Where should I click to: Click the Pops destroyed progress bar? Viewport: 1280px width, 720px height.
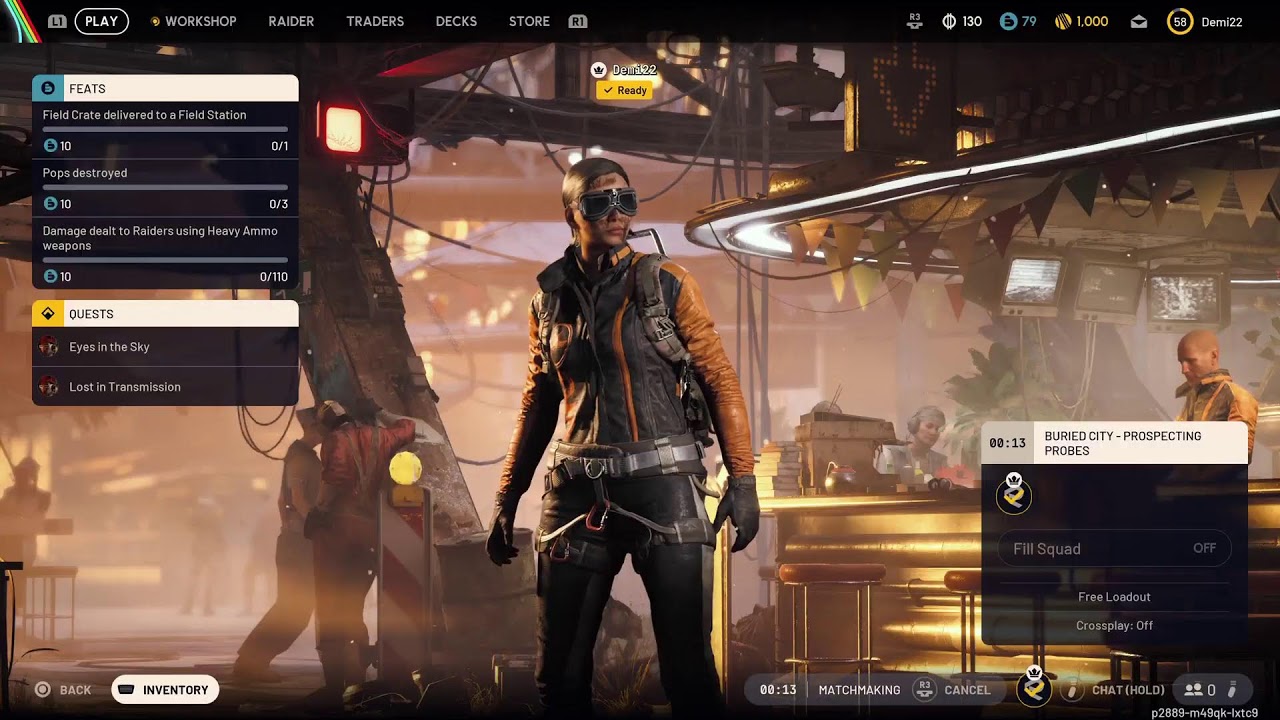pyautogui.click(x=165, y=187)
